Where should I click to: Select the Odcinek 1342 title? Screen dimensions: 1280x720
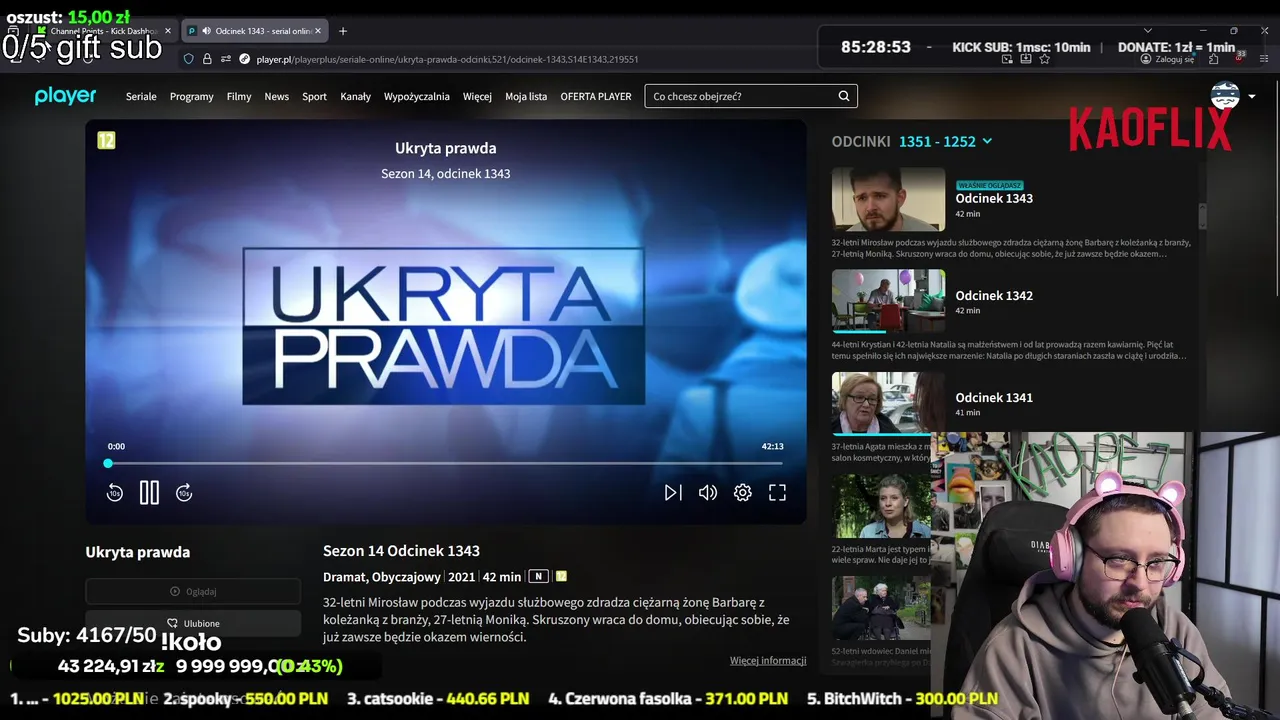coord(994,295)
